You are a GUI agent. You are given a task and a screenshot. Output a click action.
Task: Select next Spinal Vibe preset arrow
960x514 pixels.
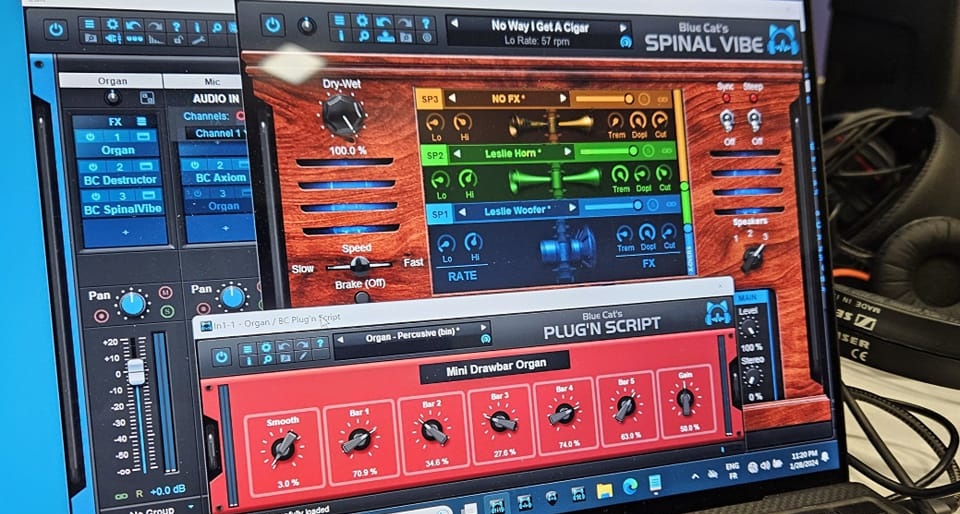(623, 28)
